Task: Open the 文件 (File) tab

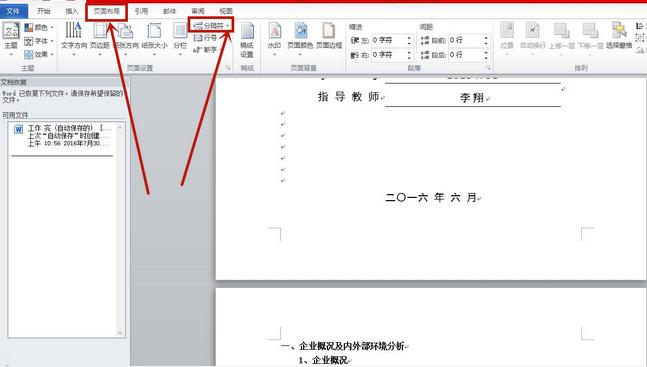Action: [14, 11]
